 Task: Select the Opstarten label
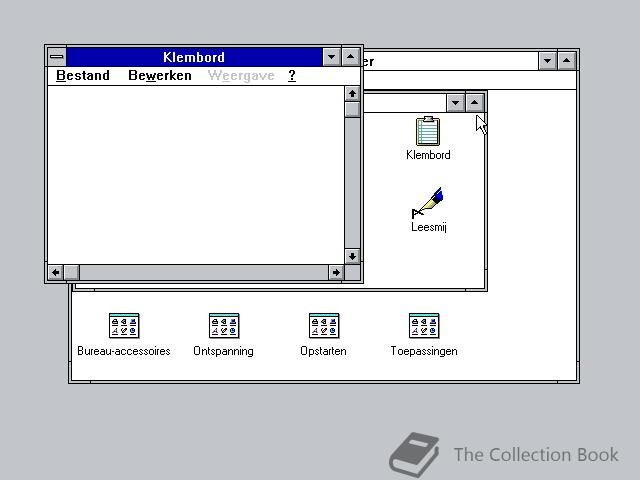[x=323, y=351]
